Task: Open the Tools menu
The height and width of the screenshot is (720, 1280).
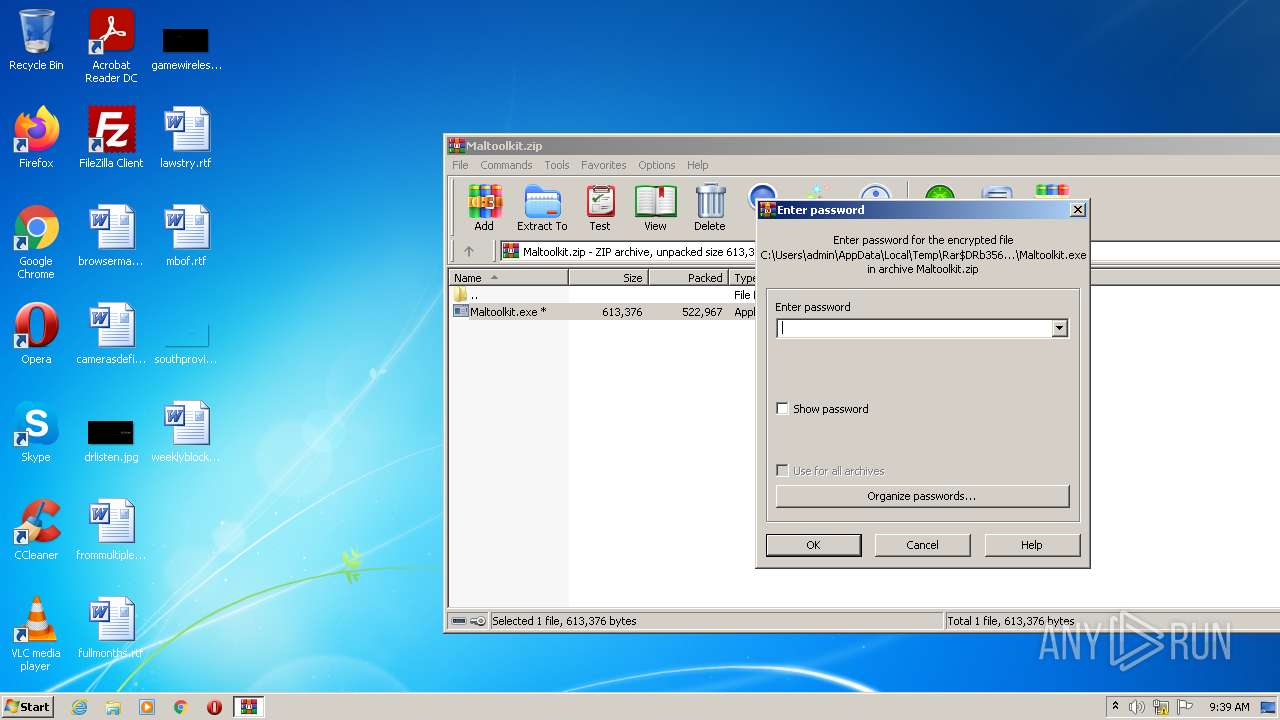Action: (x=557, y=165)
